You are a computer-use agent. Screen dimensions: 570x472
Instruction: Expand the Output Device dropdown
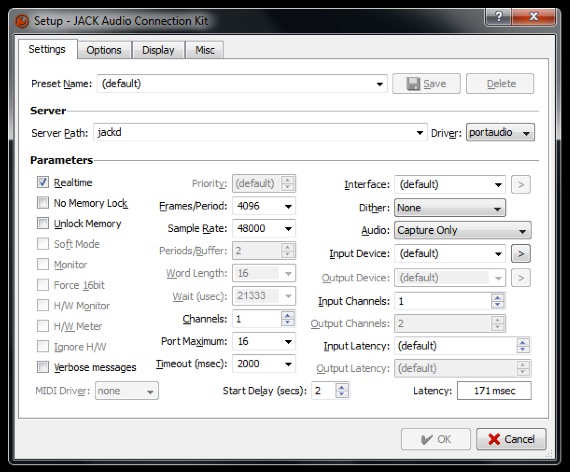450,278
